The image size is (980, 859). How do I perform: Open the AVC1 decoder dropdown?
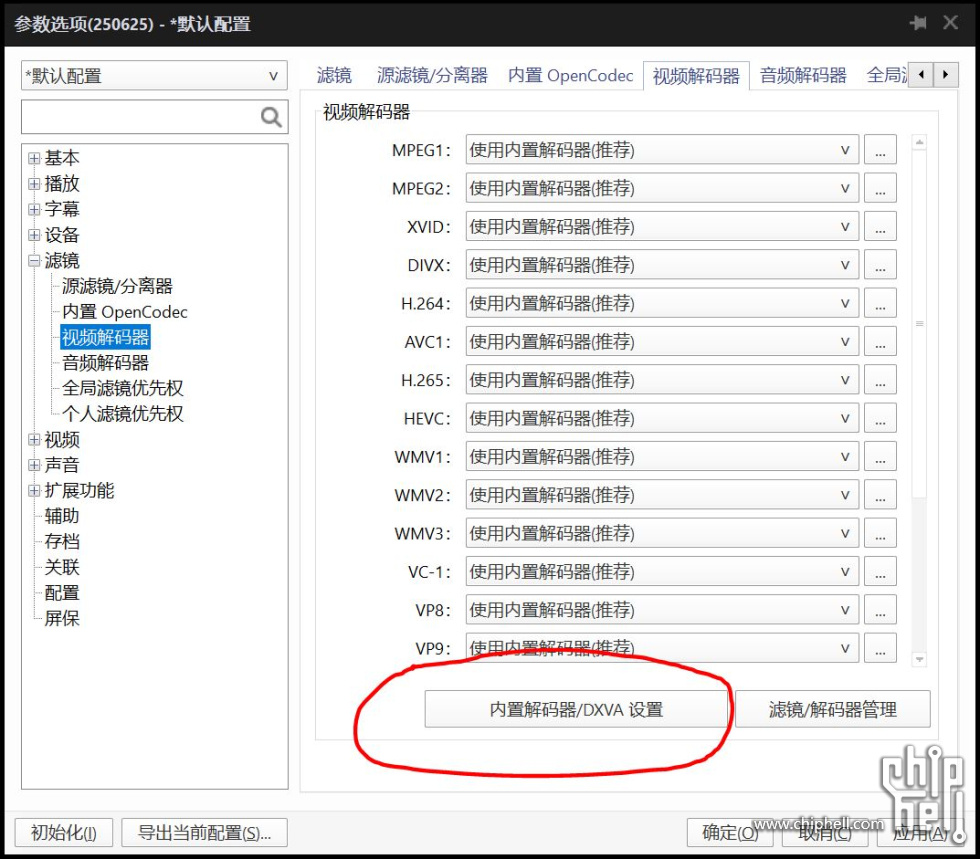(662, 341)
